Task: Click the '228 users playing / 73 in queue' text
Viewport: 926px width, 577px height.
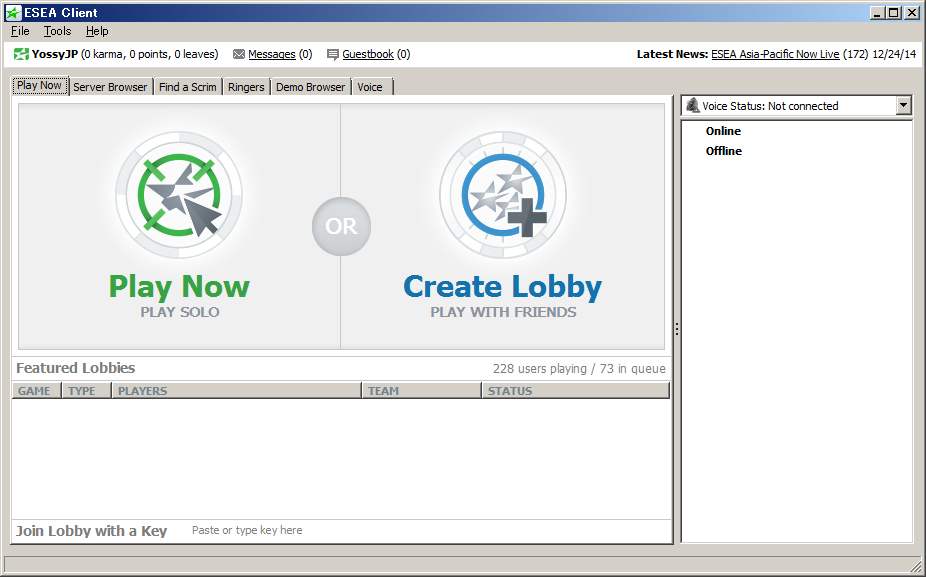Action: point(579,369)
